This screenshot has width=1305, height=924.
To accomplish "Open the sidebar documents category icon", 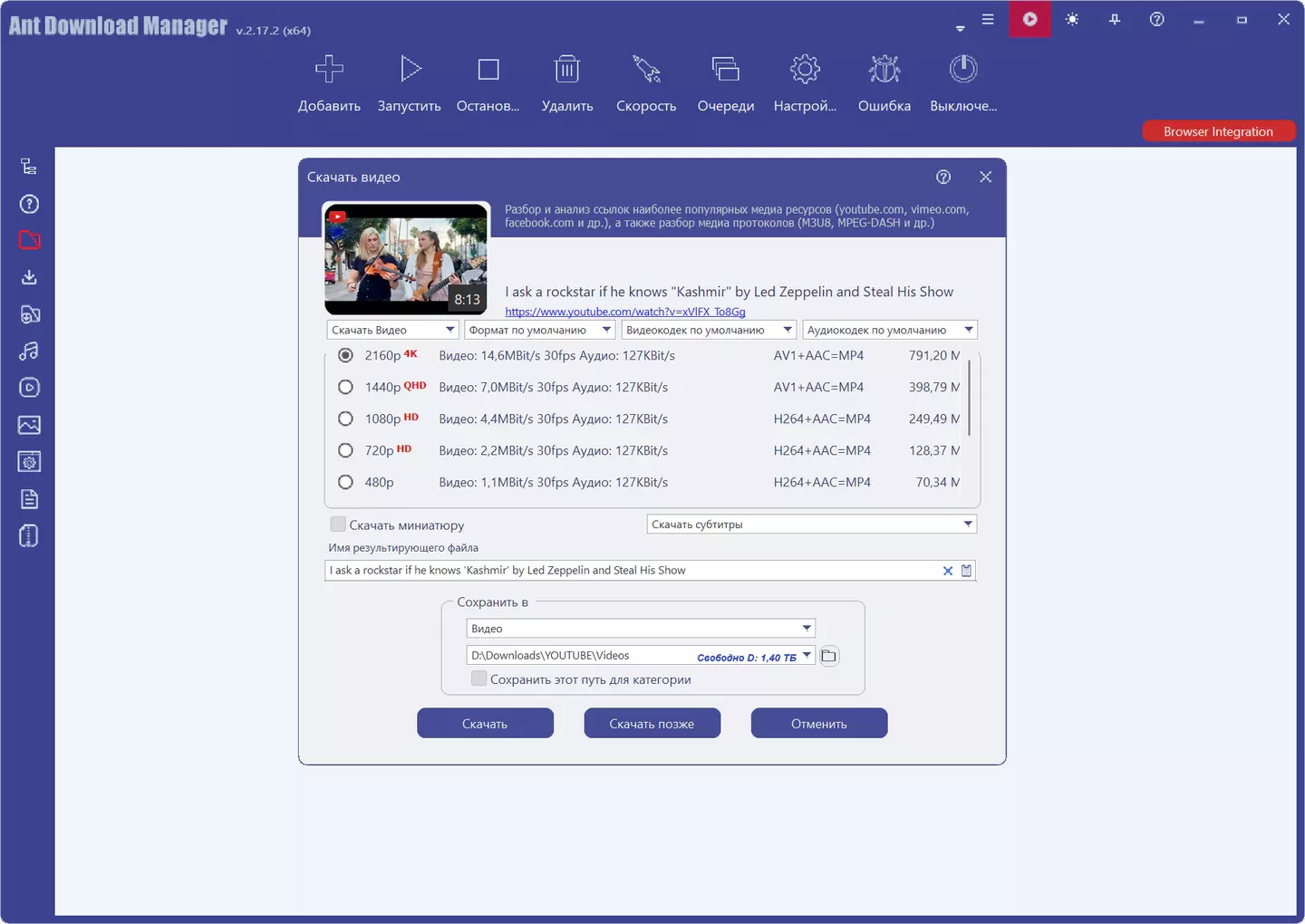I will [29, 499].
